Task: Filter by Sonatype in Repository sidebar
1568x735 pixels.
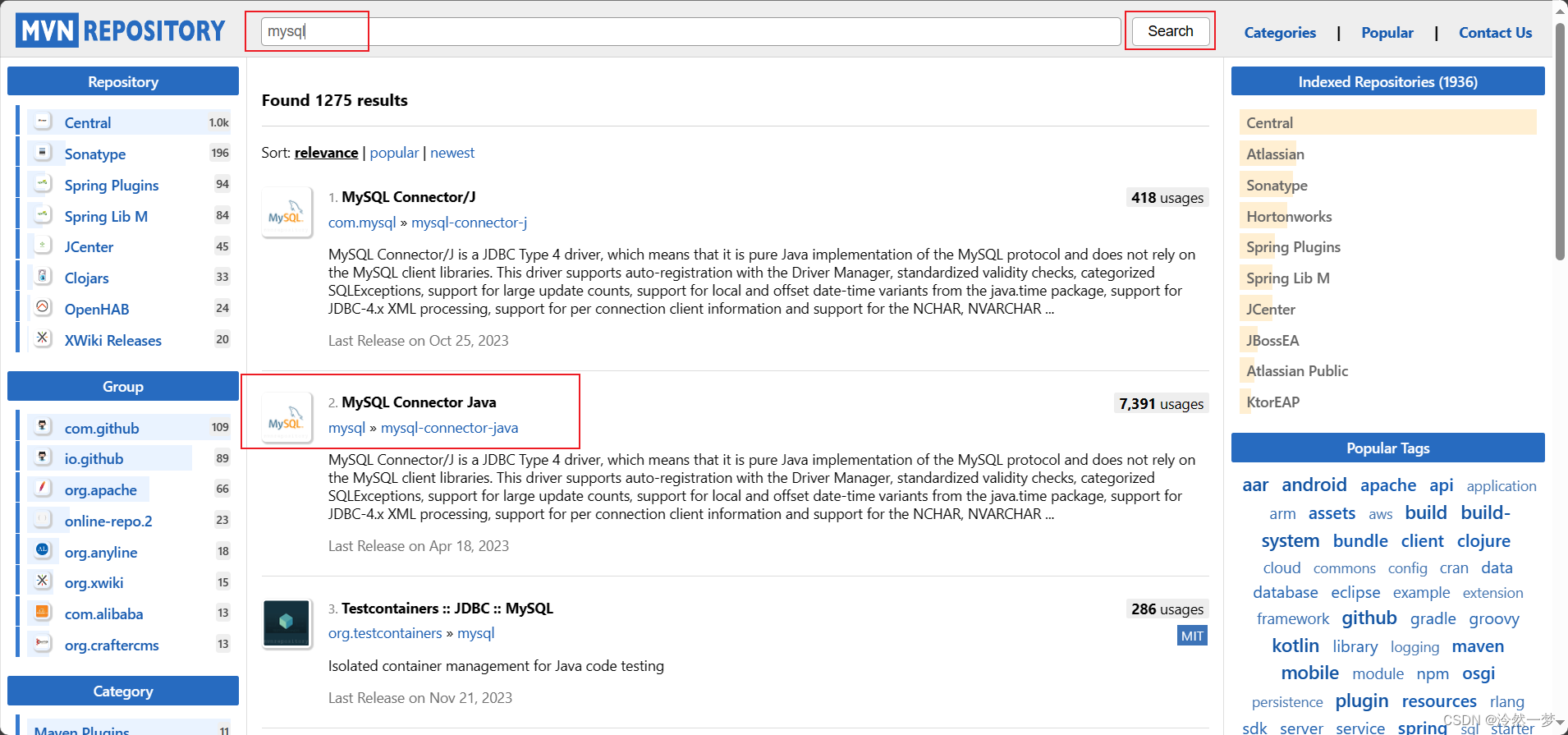Action: click(95, 154)
